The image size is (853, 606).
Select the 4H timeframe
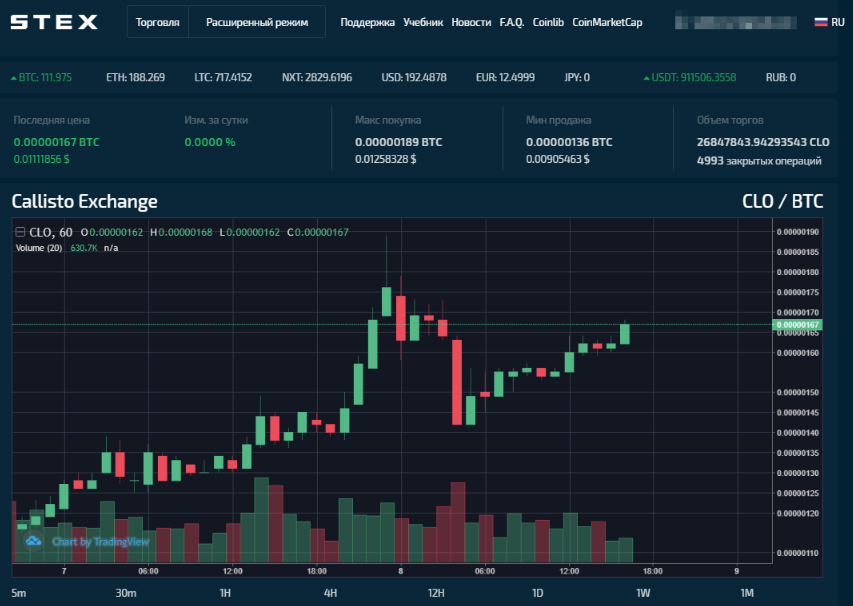tap(330, 593)
